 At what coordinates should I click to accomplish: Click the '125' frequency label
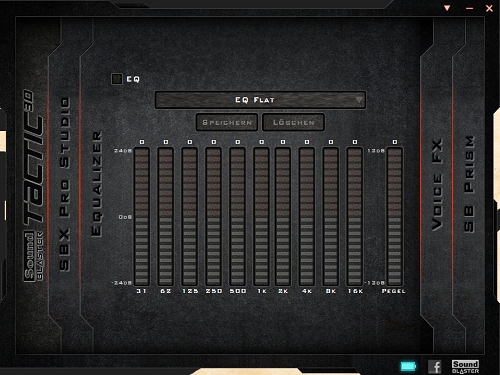coord(190,291)
